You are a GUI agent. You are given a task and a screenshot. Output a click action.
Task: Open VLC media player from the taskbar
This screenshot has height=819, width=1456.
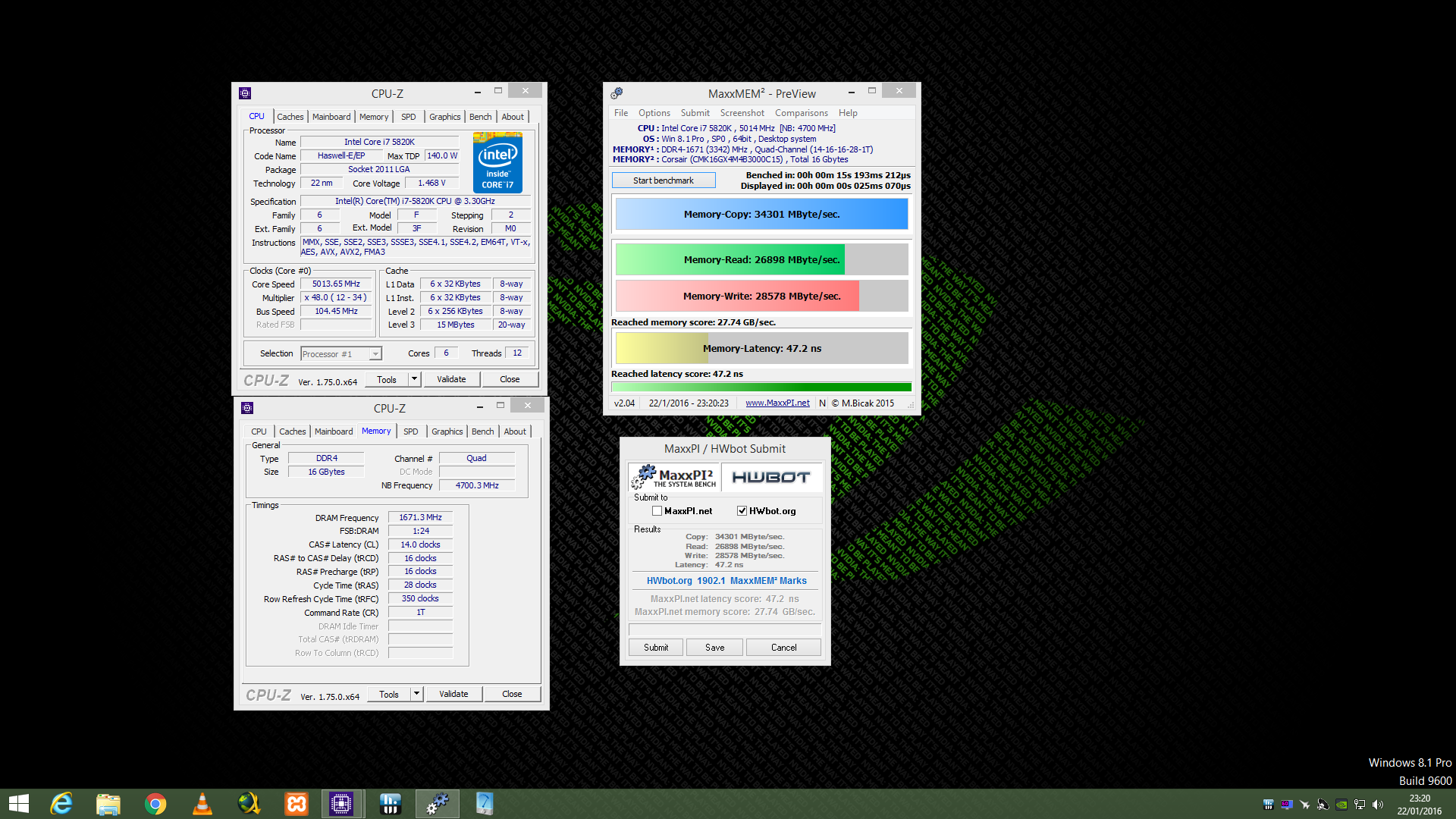(x=202, y=804)
